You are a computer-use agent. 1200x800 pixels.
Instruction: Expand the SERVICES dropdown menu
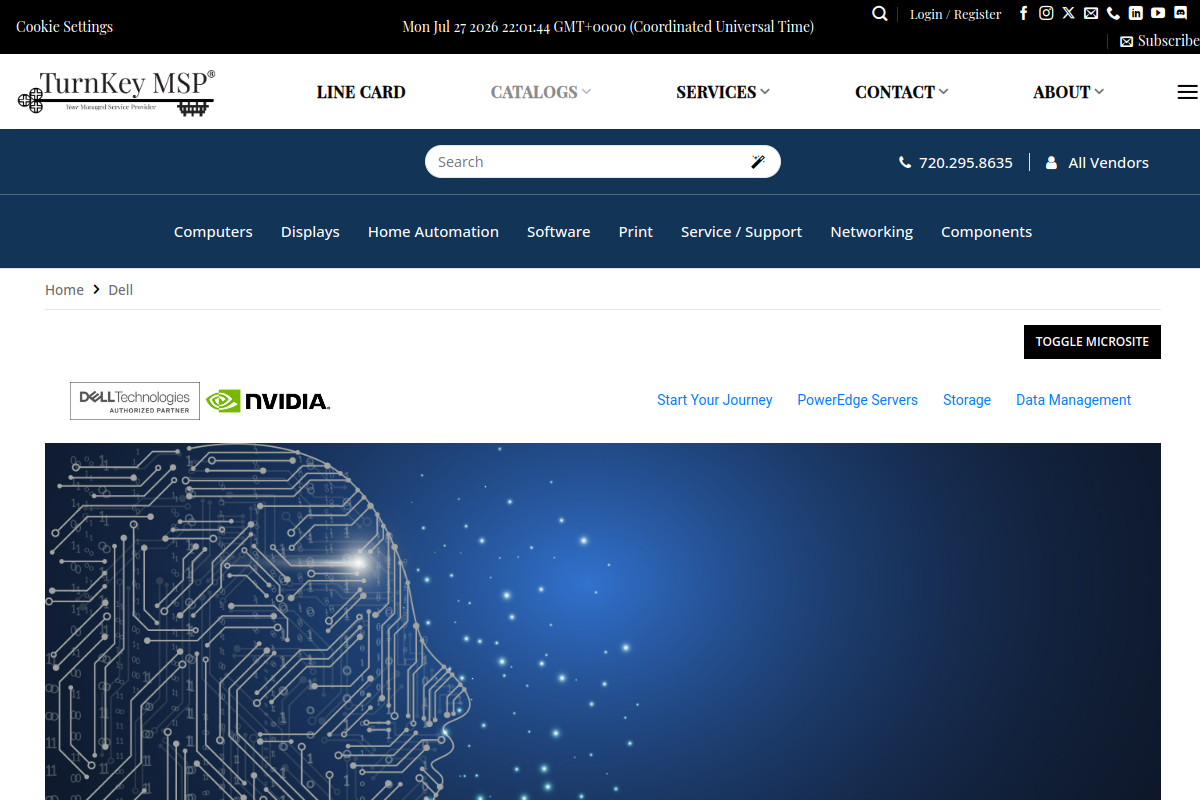(723, 92)
